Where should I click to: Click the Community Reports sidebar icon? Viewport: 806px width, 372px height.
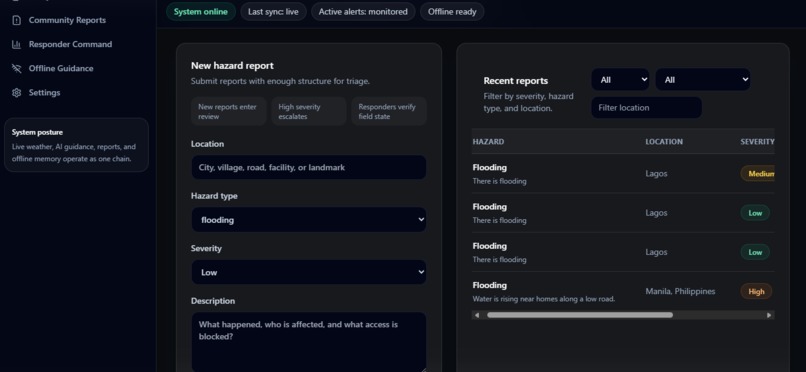tap(16, 20)
